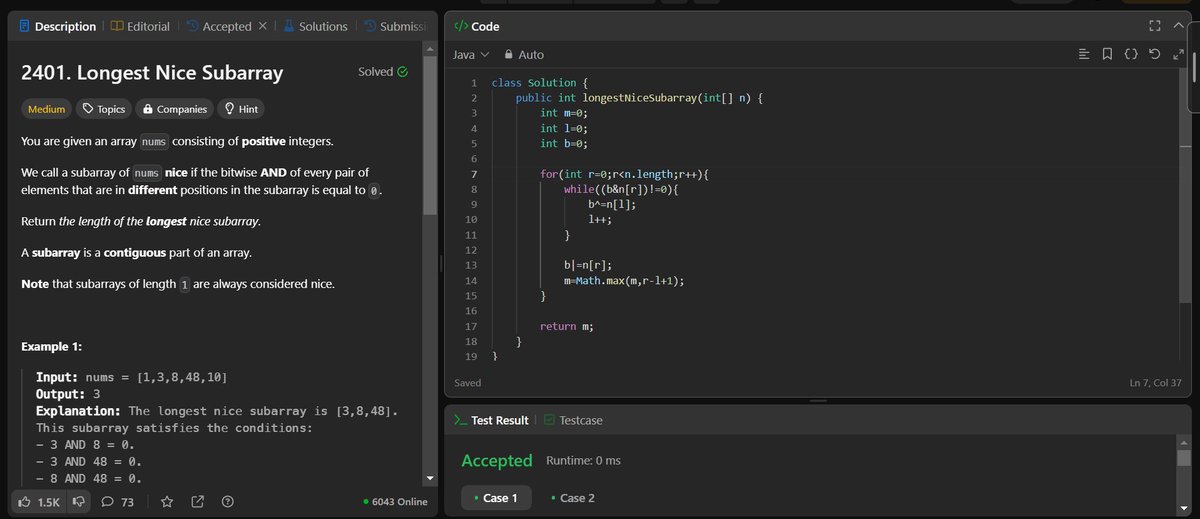Viewport: 1200px width, 519px height.
Task: Like the problem with thumbs up
Action: click(38, 502)
